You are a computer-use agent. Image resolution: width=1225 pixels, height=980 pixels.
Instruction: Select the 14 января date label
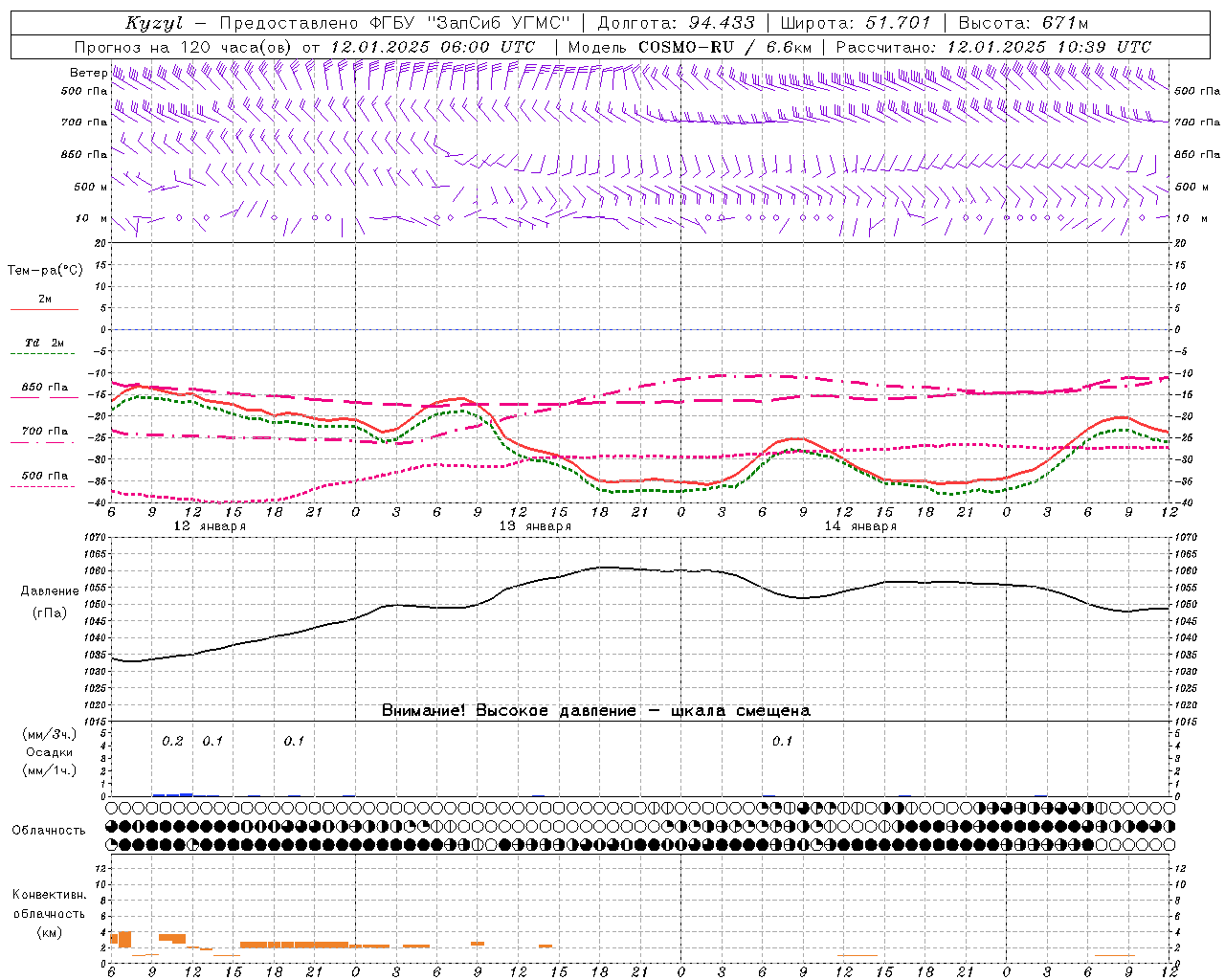pos(860,526)
